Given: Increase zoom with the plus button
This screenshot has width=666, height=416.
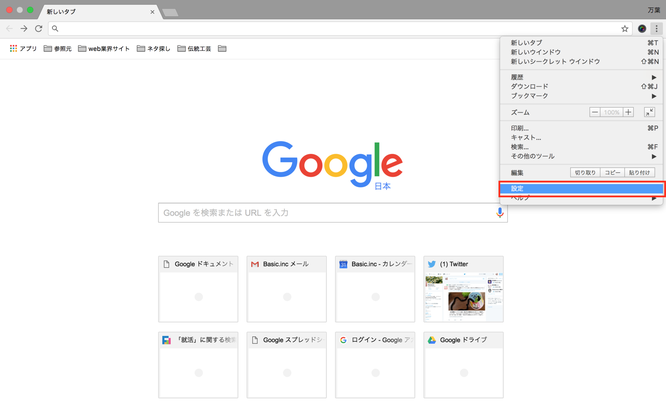Looking at the screenshot, I should click(x=629, y=112).
